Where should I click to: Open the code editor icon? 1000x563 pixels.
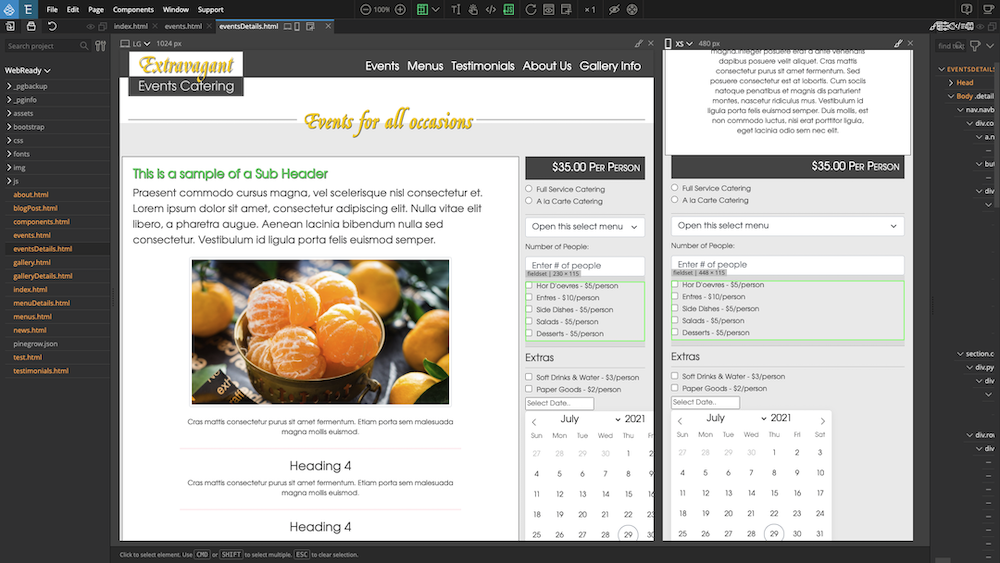(x=490, y=9)
